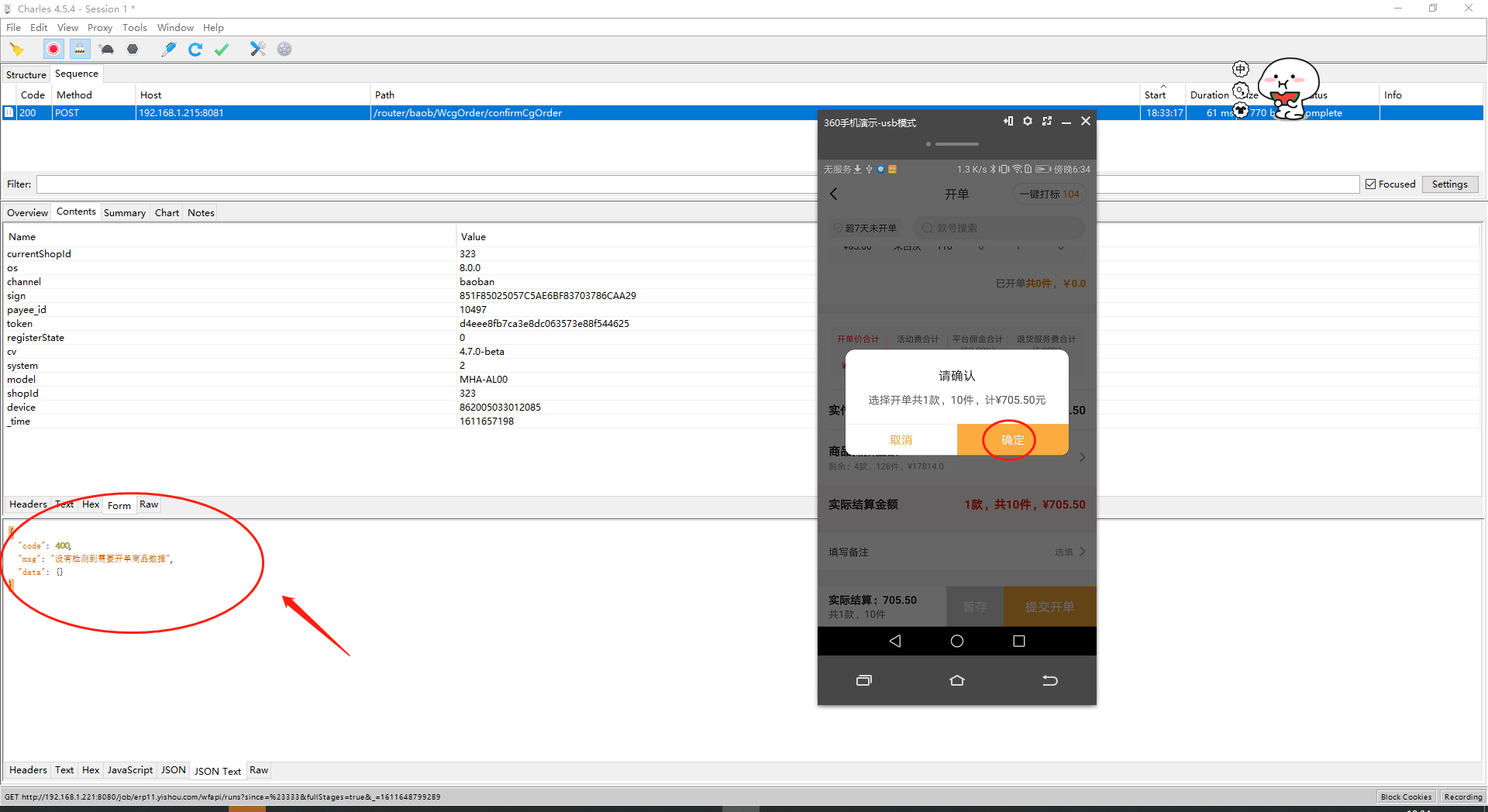
Task: Open the File menu
Action: [x=13, y=28]
